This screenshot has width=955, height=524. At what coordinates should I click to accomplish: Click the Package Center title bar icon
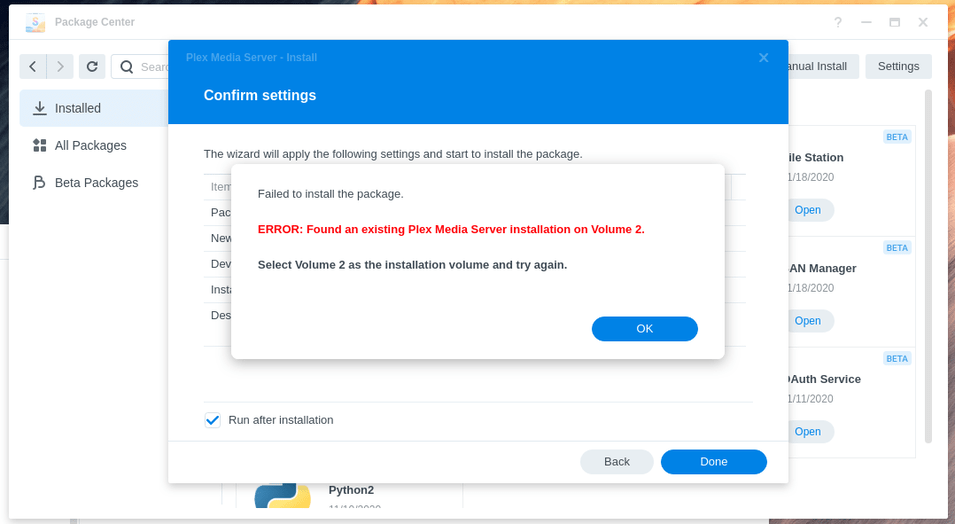35,22
